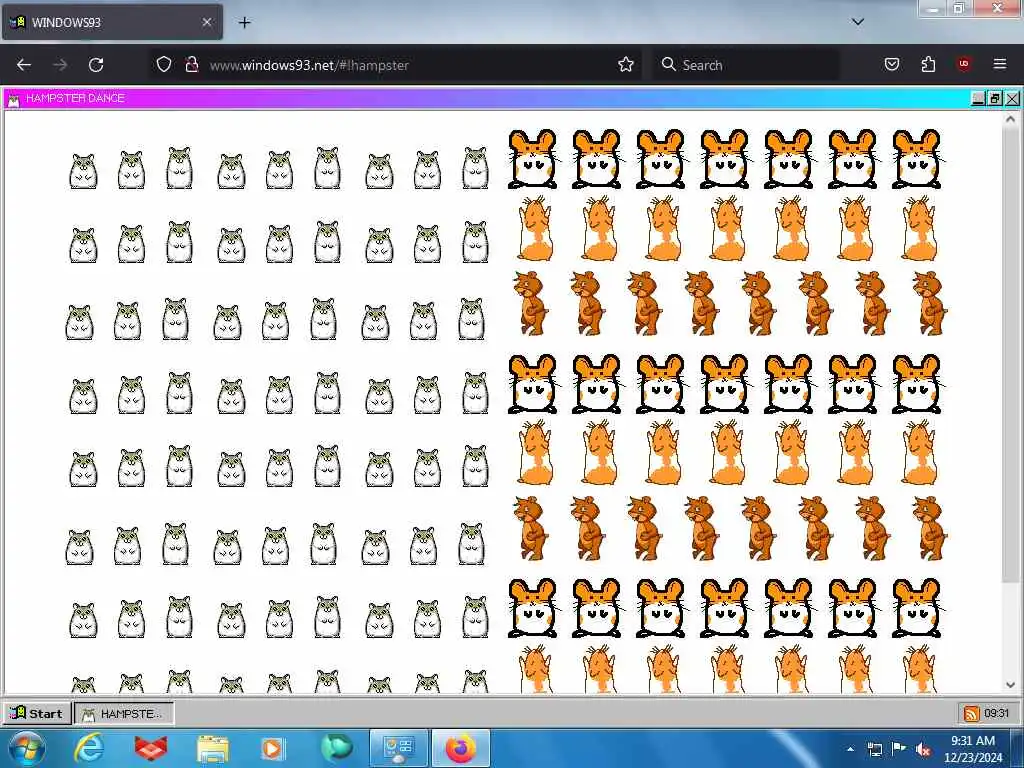1024x768 pixels.
Task: Open the green round taskbar application
Action: coord(336,748)
